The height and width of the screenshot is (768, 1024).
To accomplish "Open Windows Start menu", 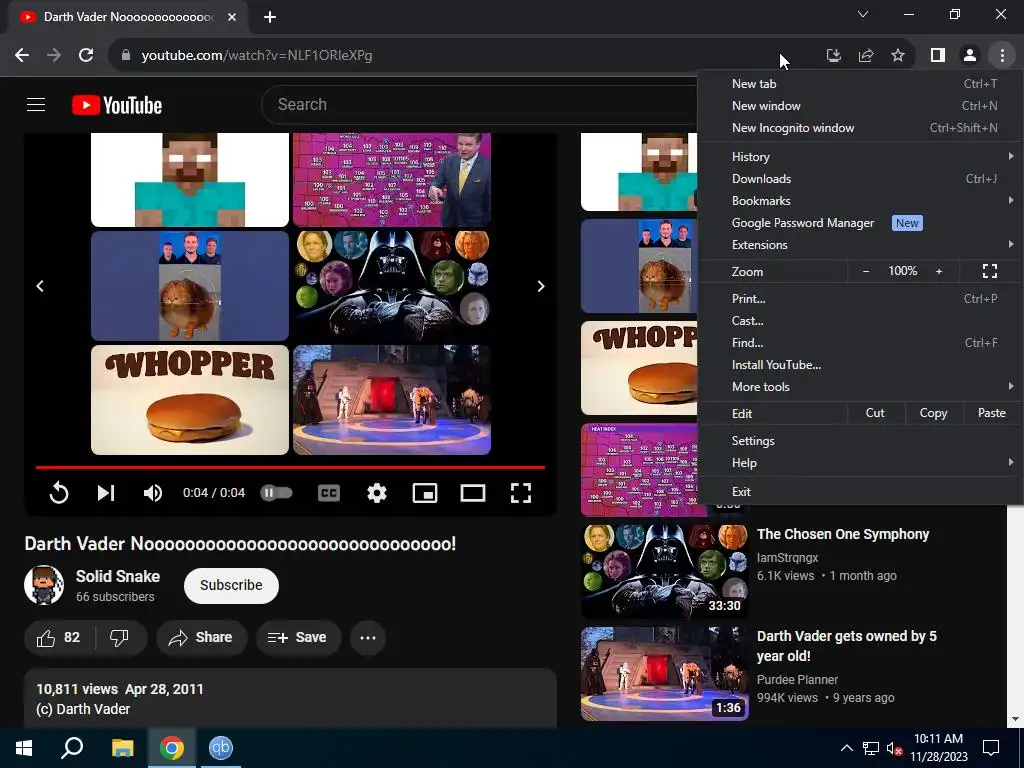I will [24, 748].
